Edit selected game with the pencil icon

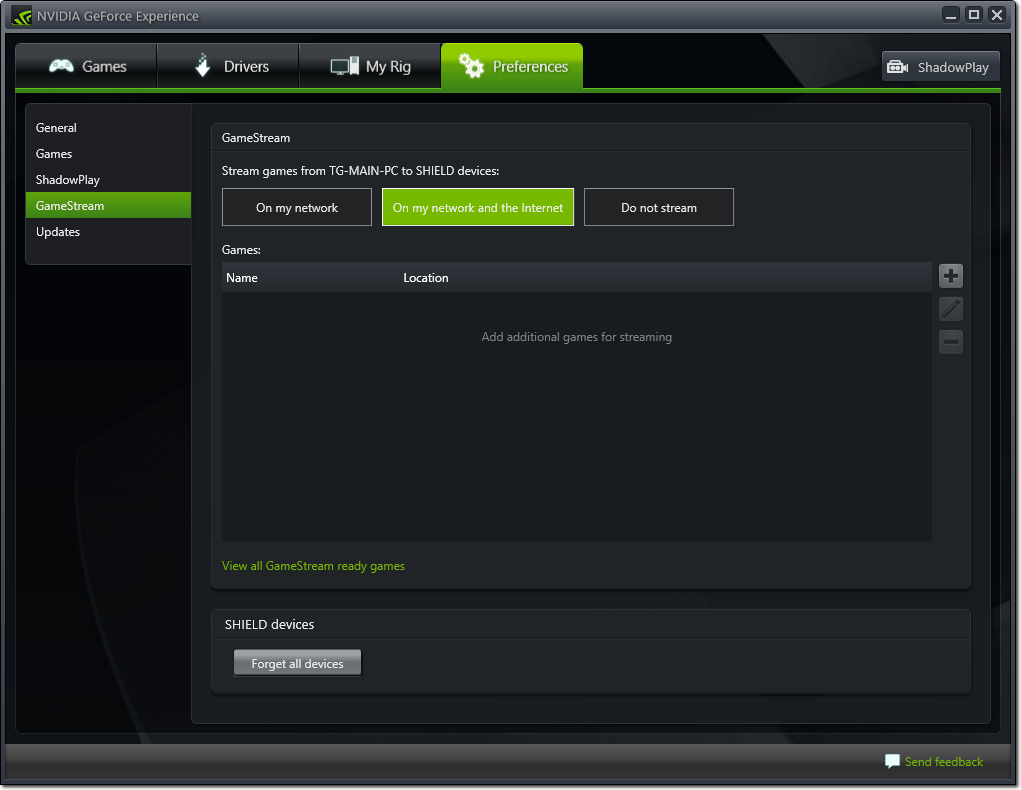(951, 309)
